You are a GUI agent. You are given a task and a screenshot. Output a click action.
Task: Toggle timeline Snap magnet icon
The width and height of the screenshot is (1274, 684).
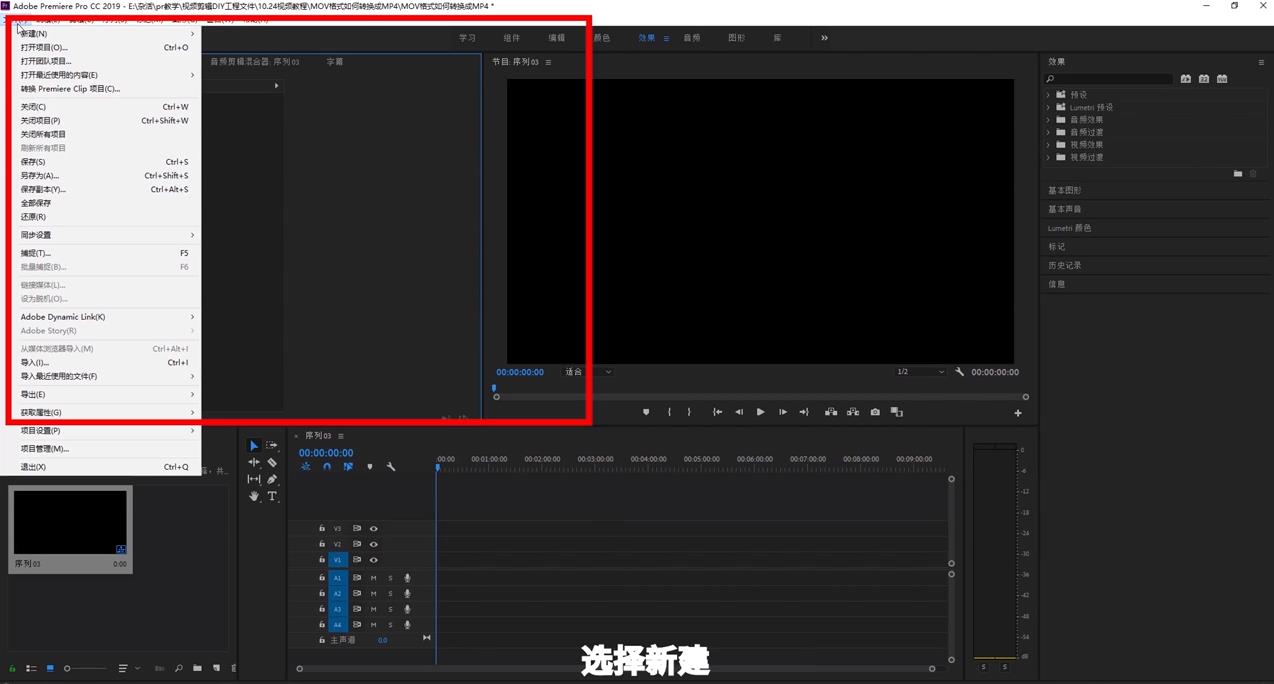tap(326, 466)
